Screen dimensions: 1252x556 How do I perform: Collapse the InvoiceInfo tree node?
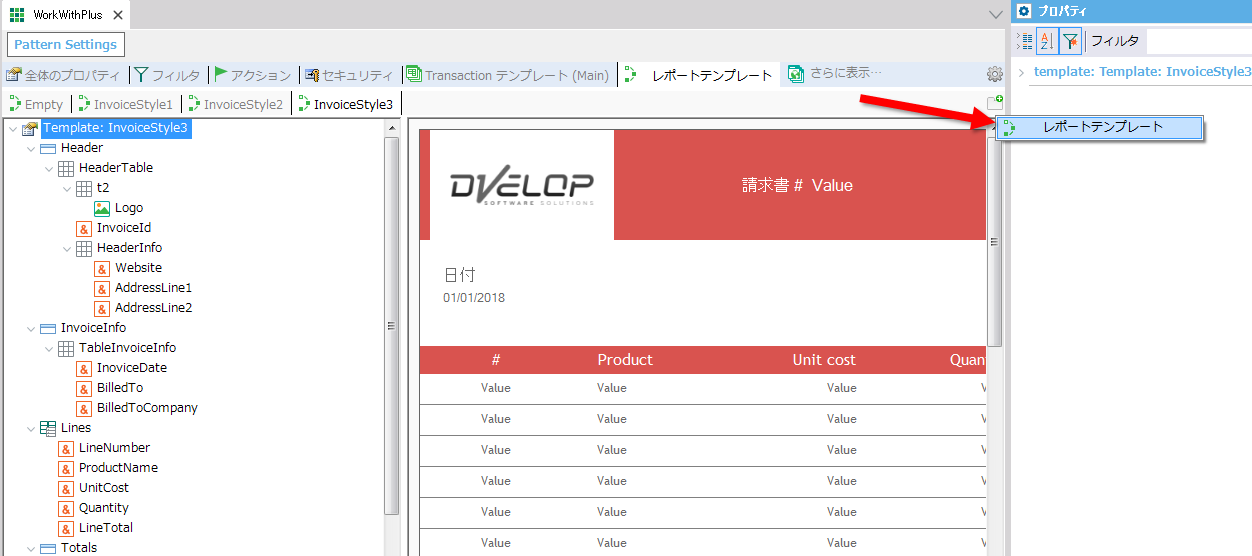31,328
